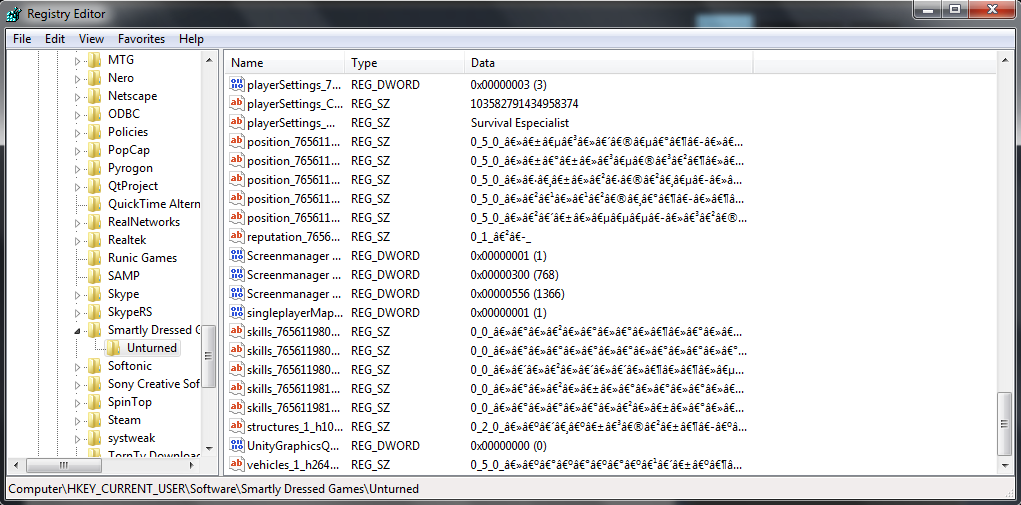Viewport: 1021px width, 505px height.
Task: Click the value list vertical scrollbar thumb
Action: [1003, 424]
